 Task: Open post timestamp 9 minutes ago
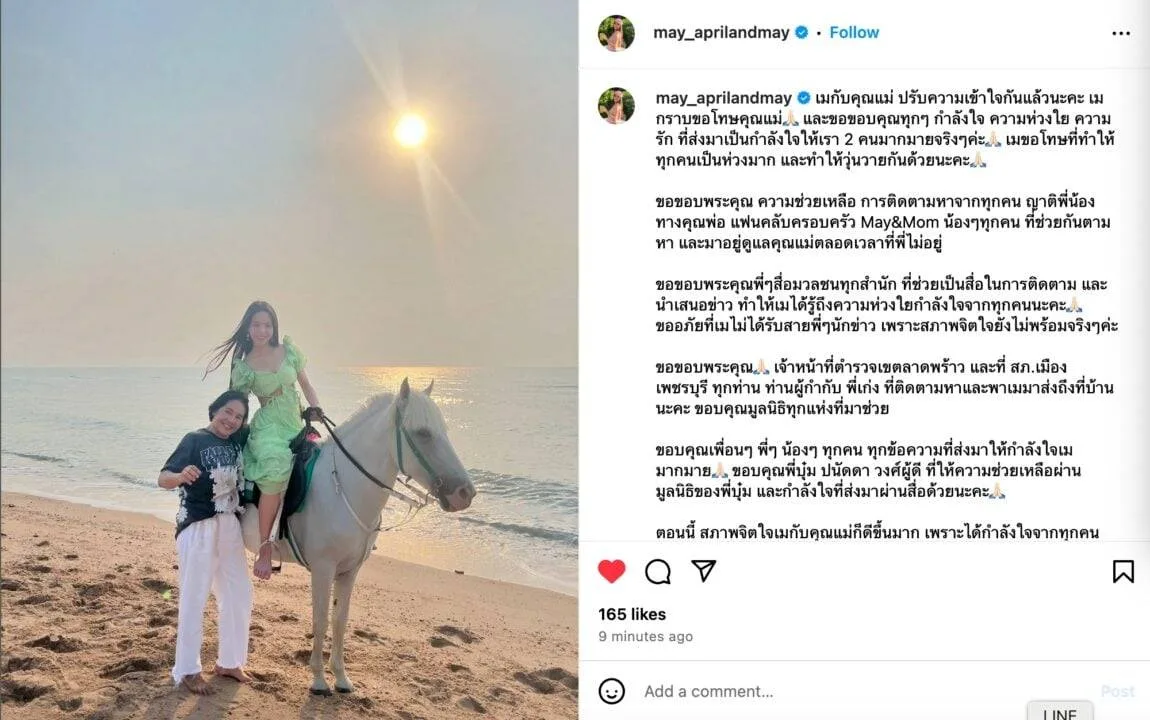click(x=645, y=636)
